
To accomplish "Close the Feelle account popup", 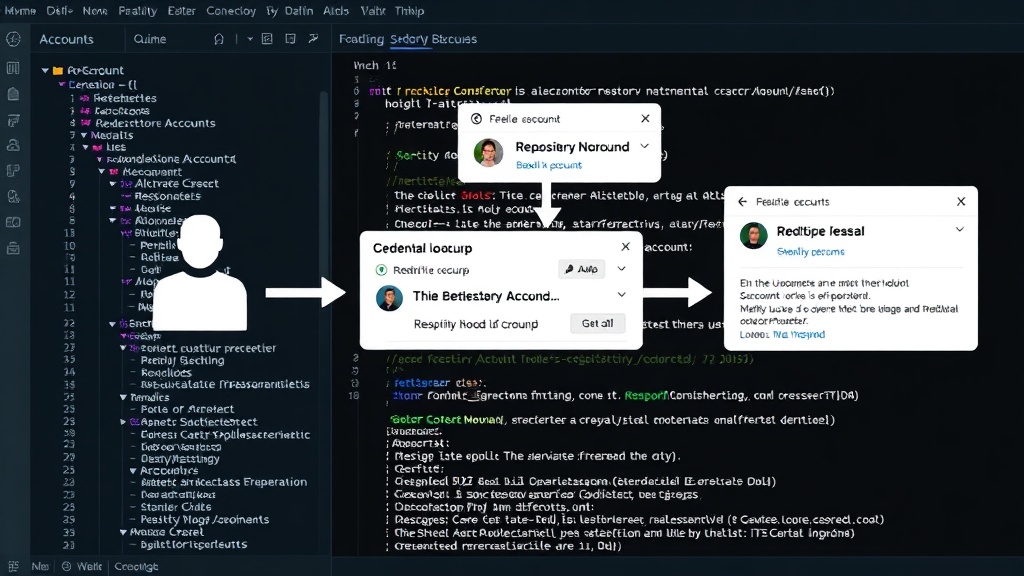I will 645,118.
